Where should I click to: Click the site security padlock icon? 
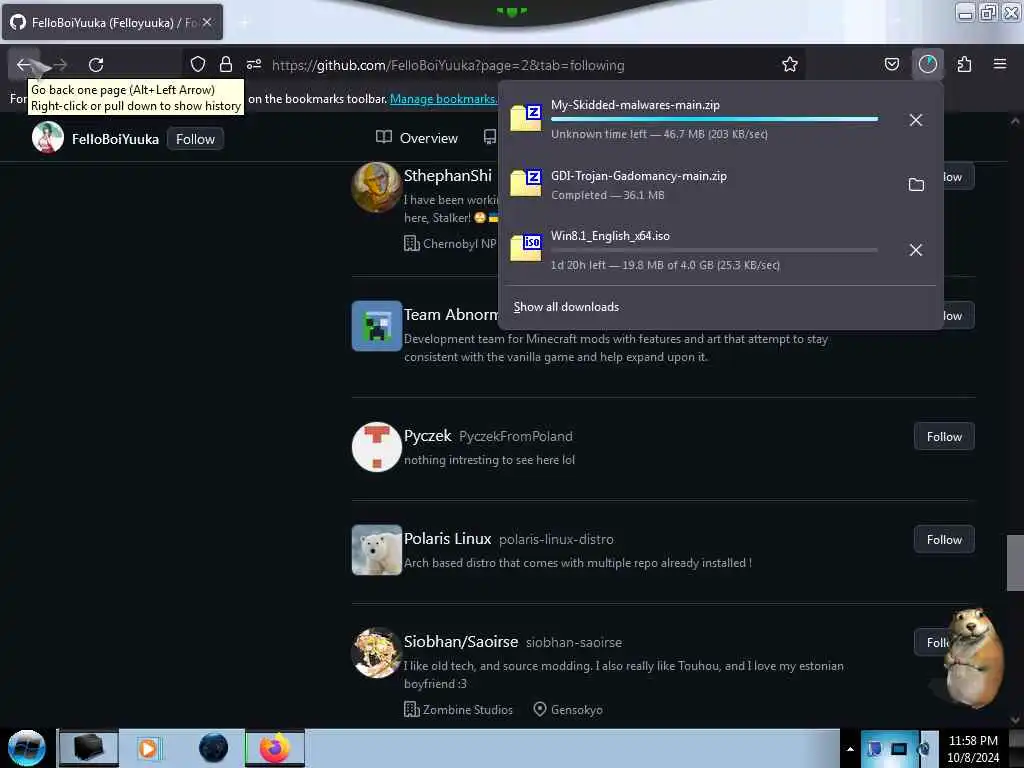tap(226, 64)
